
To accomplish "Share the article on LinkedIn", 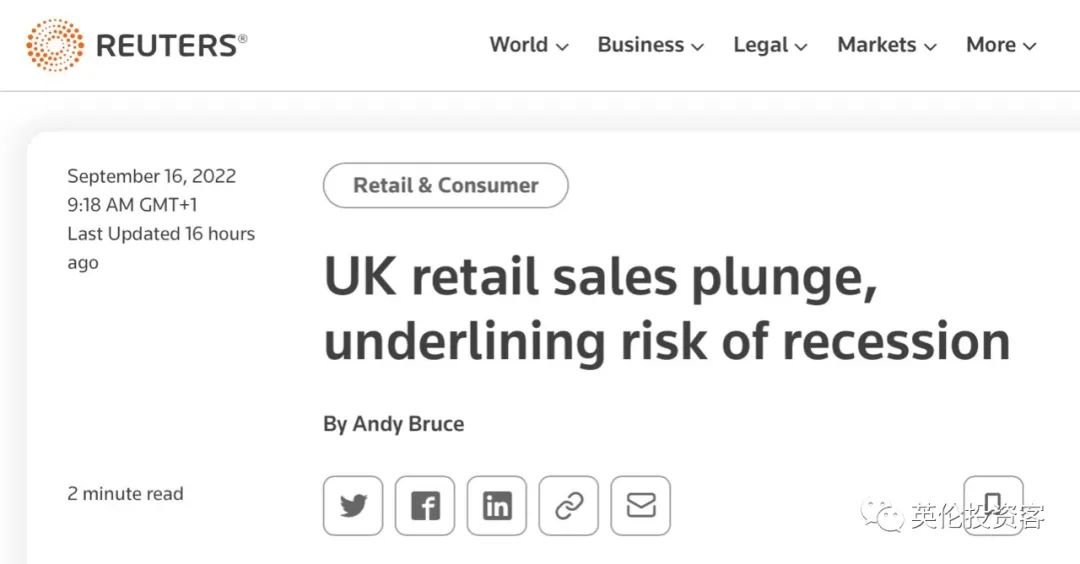I will [497, 506].
